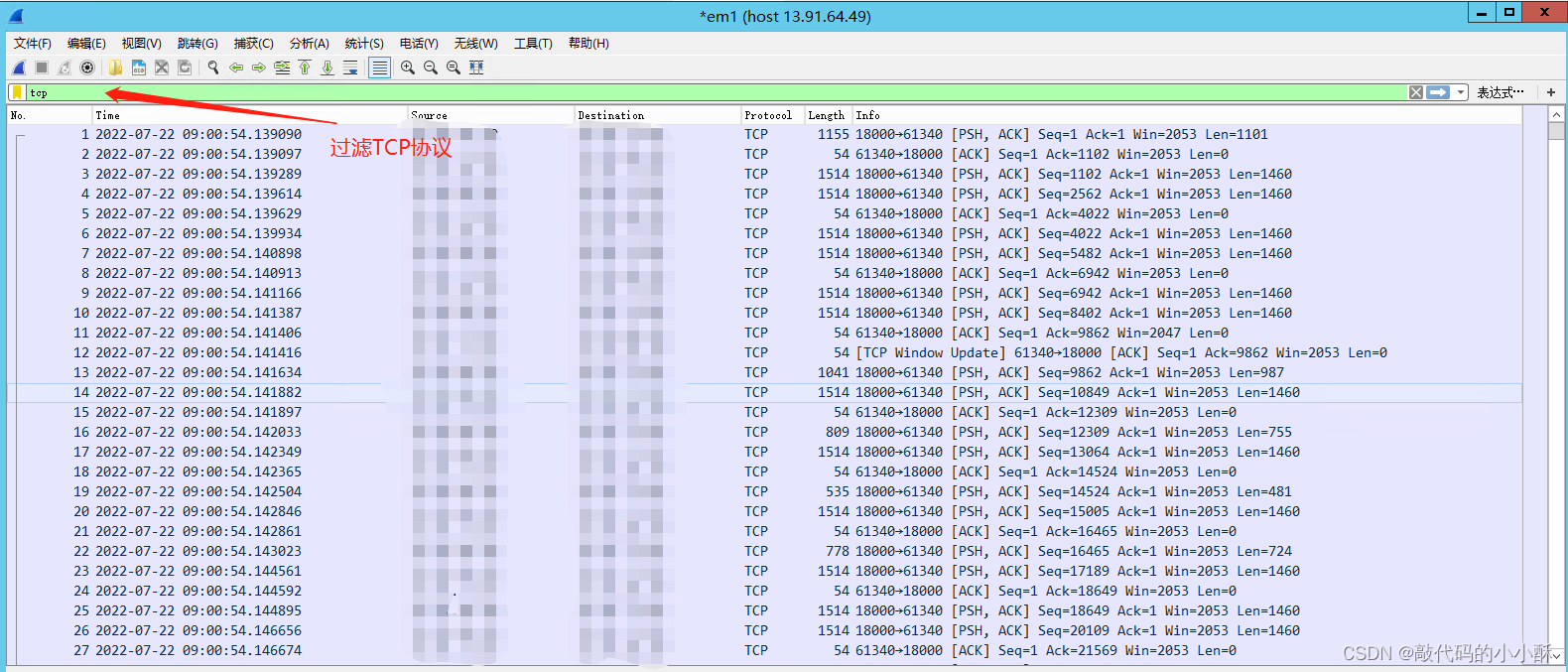Open the 文件(F) menu
Viewport: 1568px width, 672px height.
[33, 44]
